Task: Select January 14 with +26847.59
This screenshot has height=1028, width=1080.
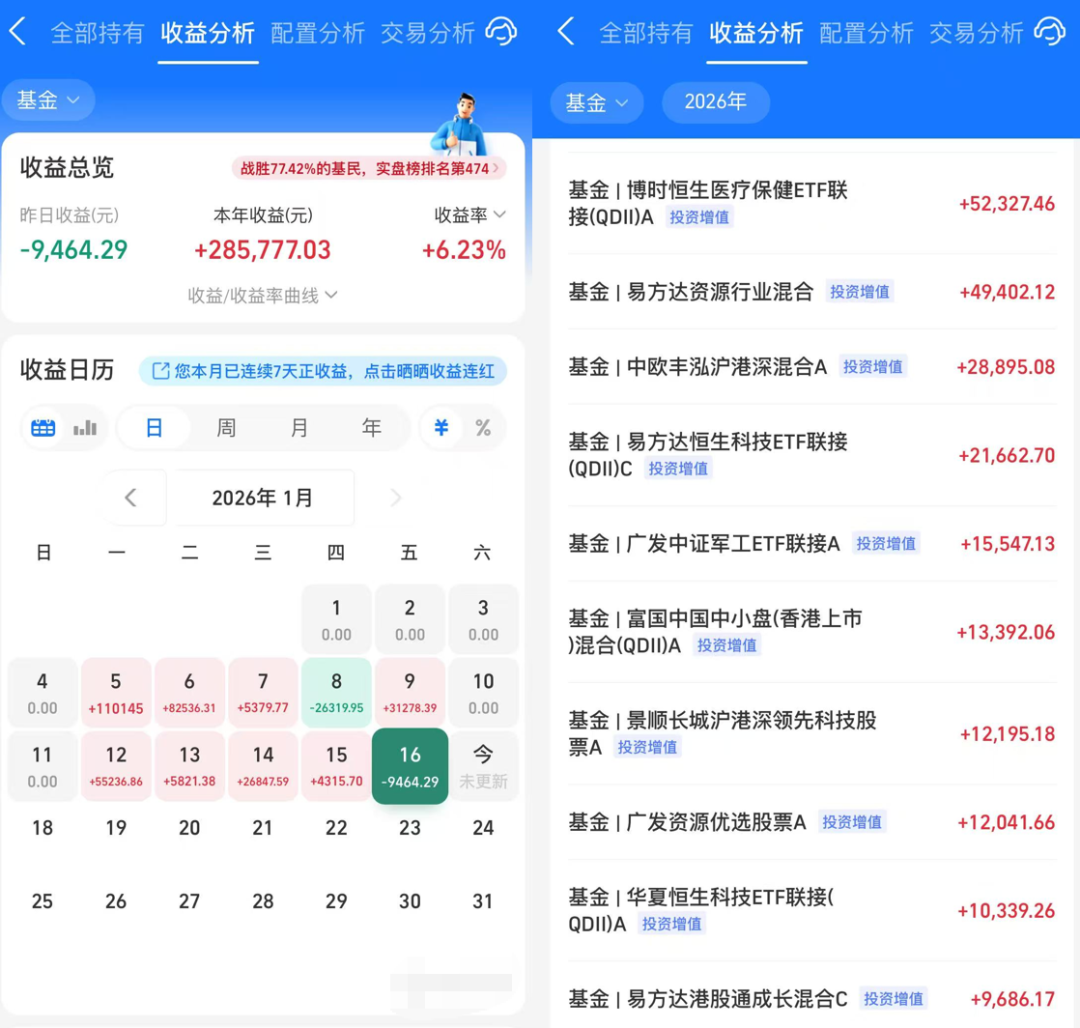Action: tap(263, 766)
